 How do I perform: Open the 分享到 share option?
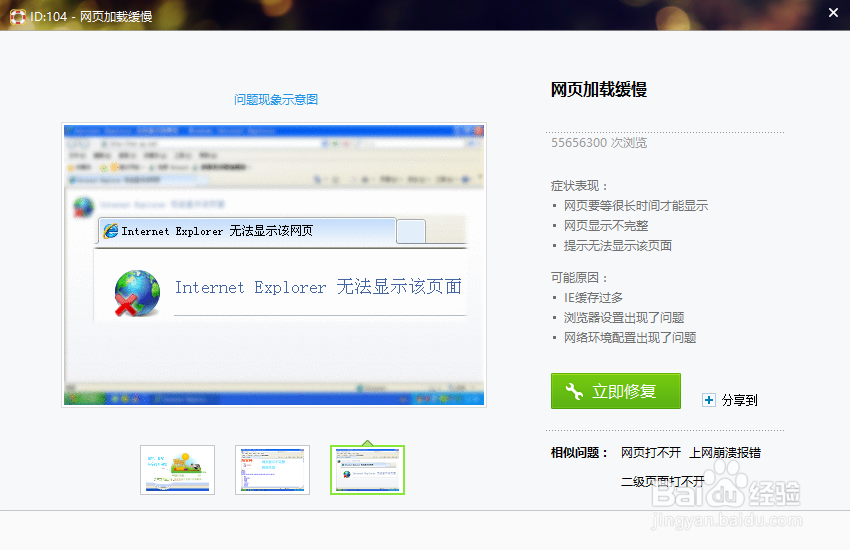pyautogui.click(x=739, y=400)
